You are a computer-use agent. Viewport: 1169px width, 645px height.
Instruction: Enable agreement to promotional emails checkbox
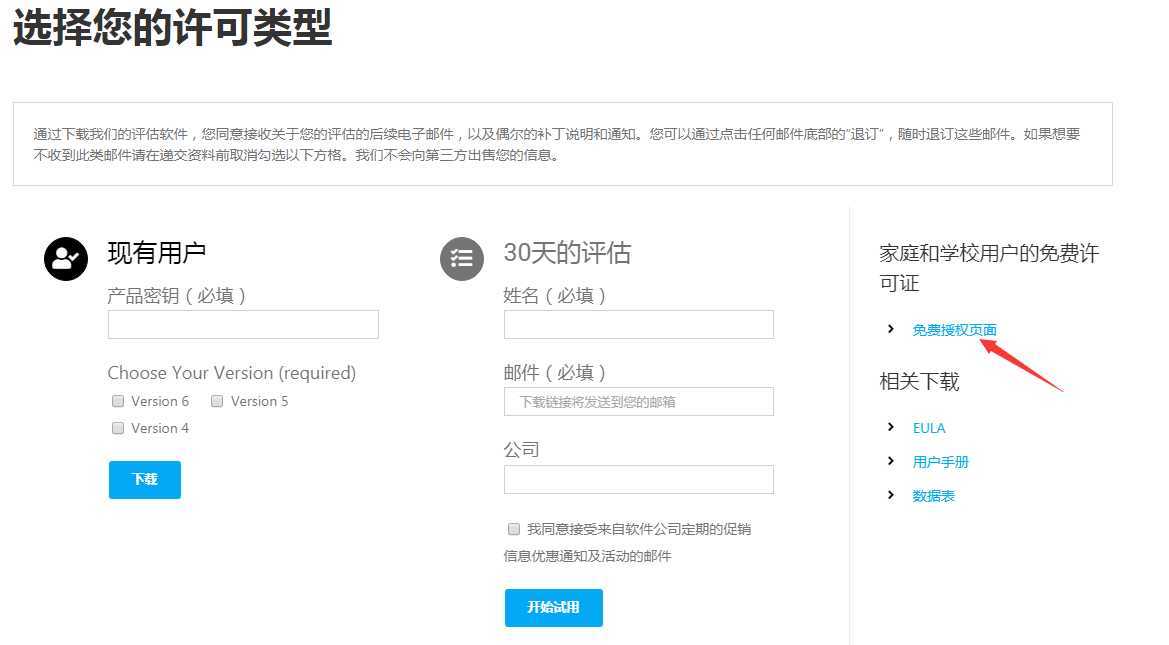coord(513,529)
